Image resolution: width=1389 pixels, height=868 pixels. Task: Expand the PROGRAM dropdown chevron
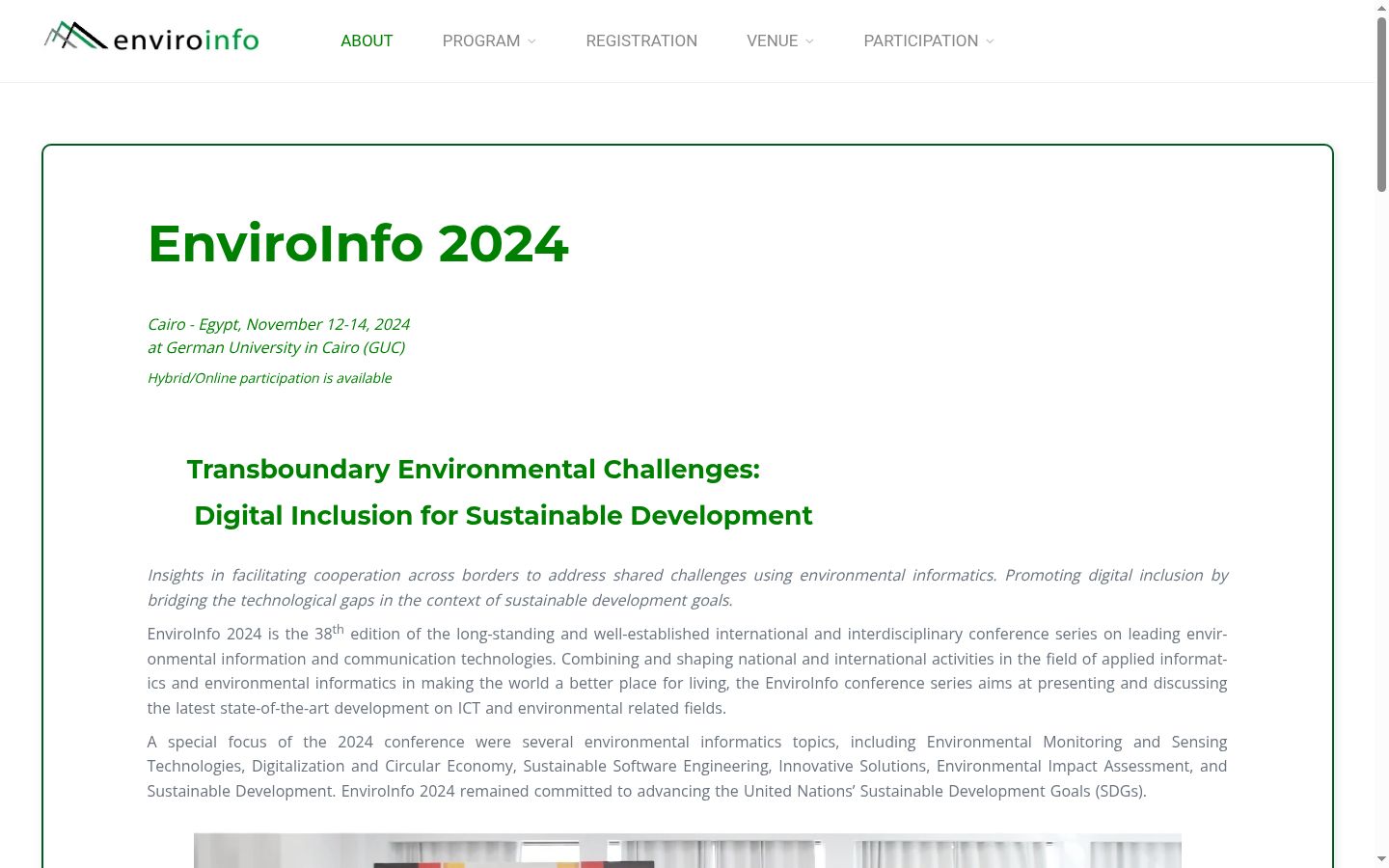click(x=531, y=41)
